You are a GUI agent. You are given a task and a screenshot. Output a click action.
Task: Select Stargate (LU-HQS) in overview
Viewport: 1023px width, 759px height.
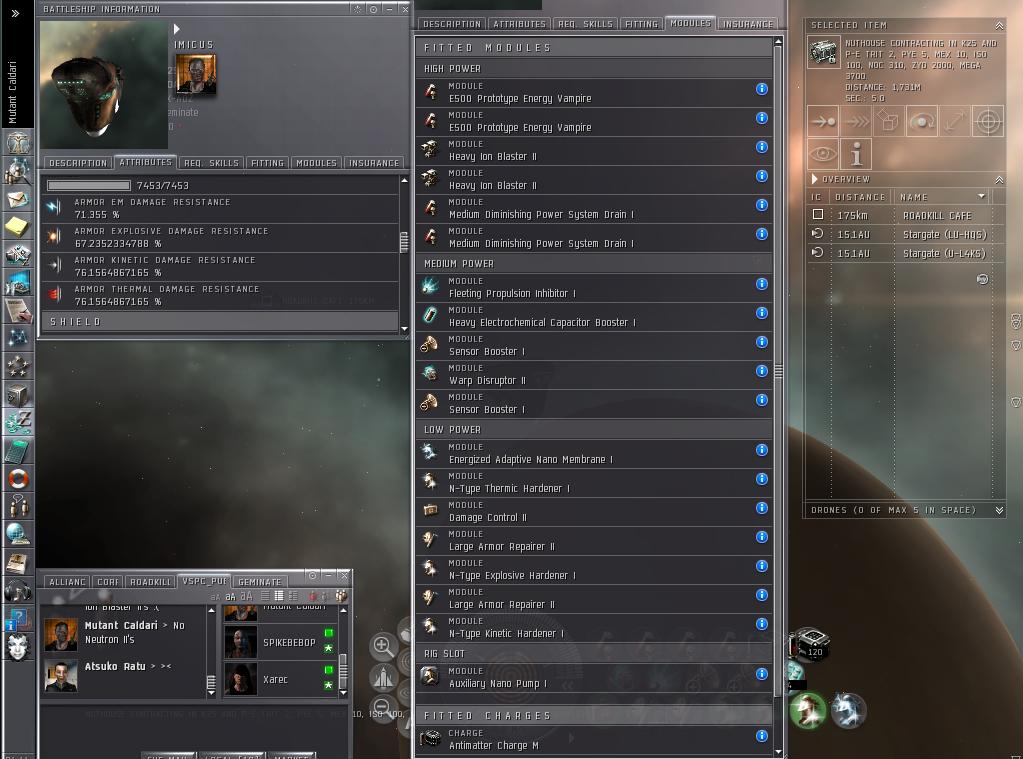904,234
